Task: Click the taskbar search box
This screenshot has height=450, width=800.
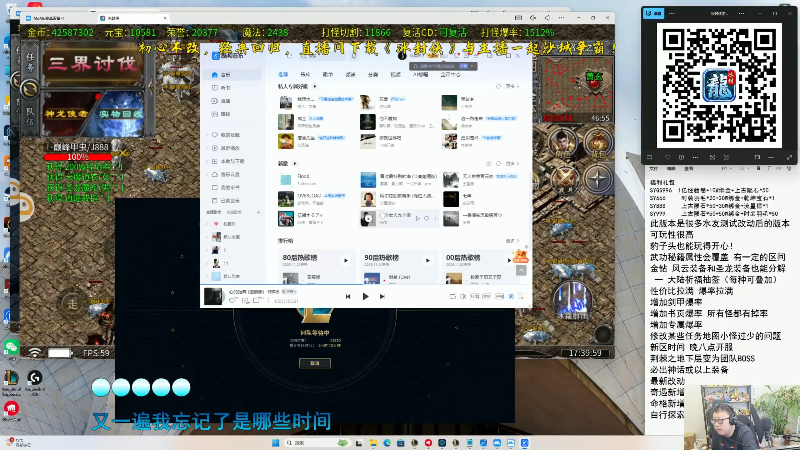Action: 316,443
